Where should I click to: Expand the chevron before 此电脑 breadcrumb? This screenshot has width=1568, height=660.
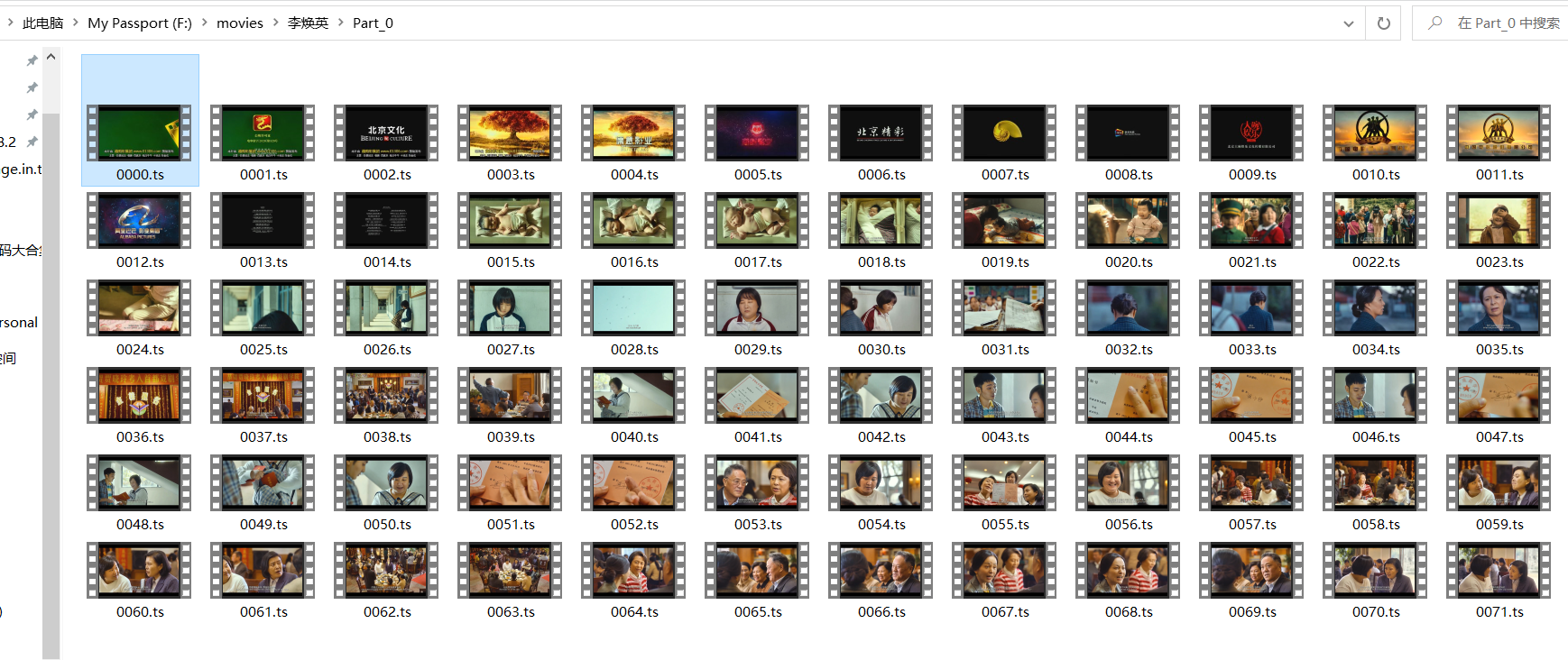(x=11, y=23)
